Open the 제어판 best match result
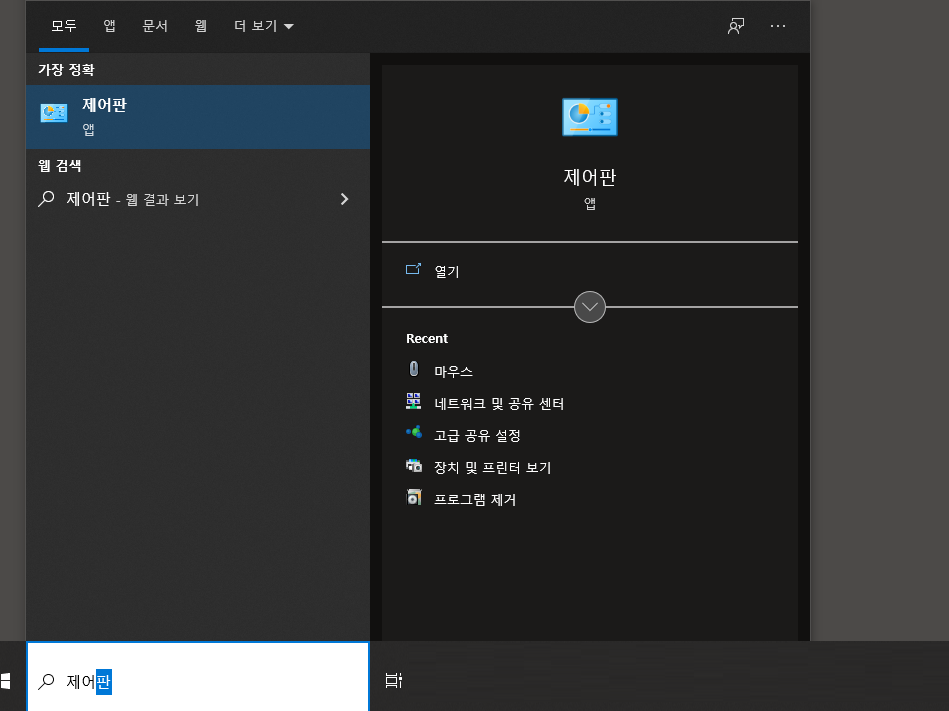This screenshot has height=711, width=949. pos(198,117)
